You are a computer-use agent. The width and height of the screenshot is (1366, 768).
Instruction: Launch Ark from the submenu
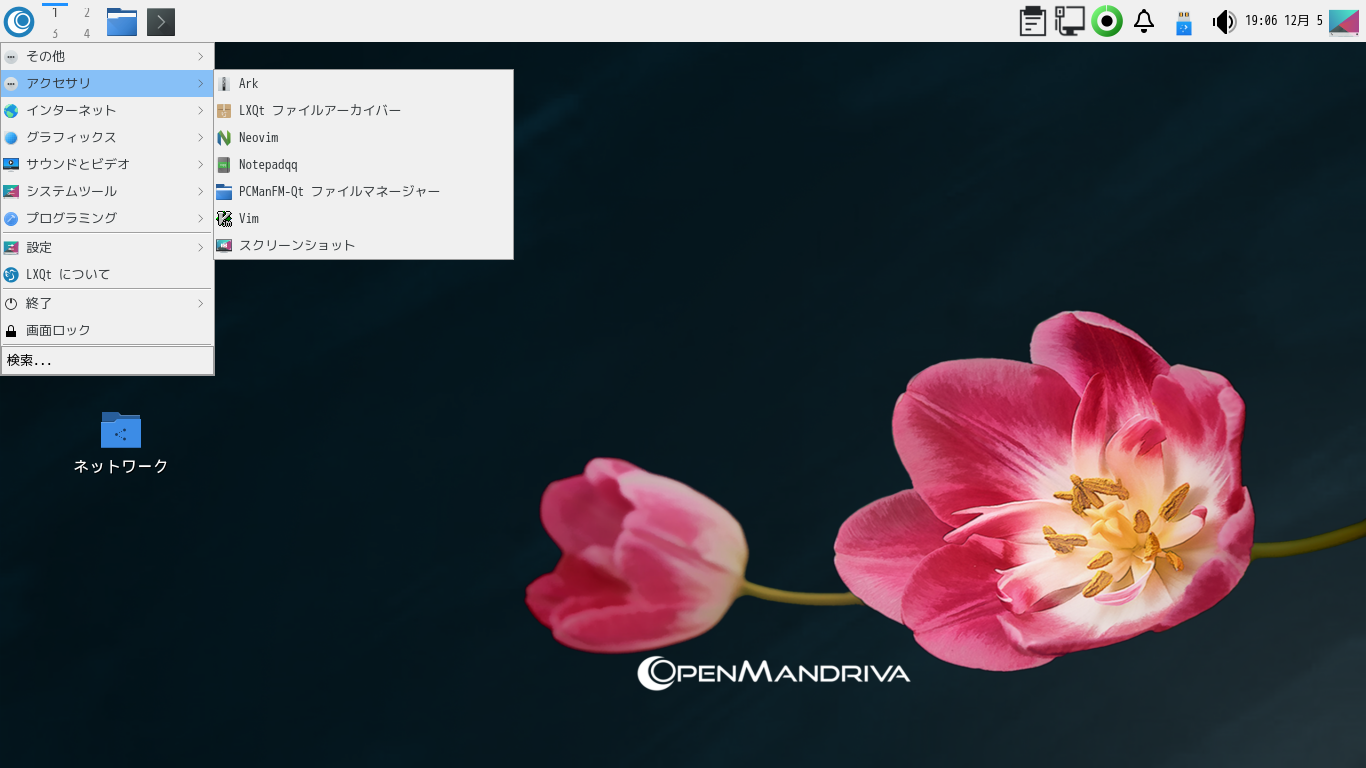pos(363,84)
